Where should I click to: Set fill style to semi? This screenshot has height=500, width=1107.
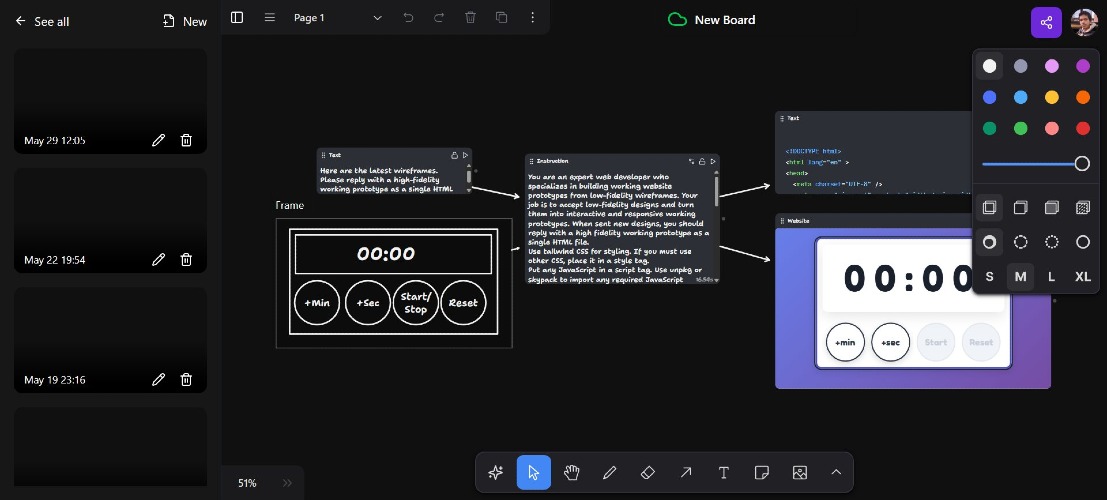tap(1020, 208)
